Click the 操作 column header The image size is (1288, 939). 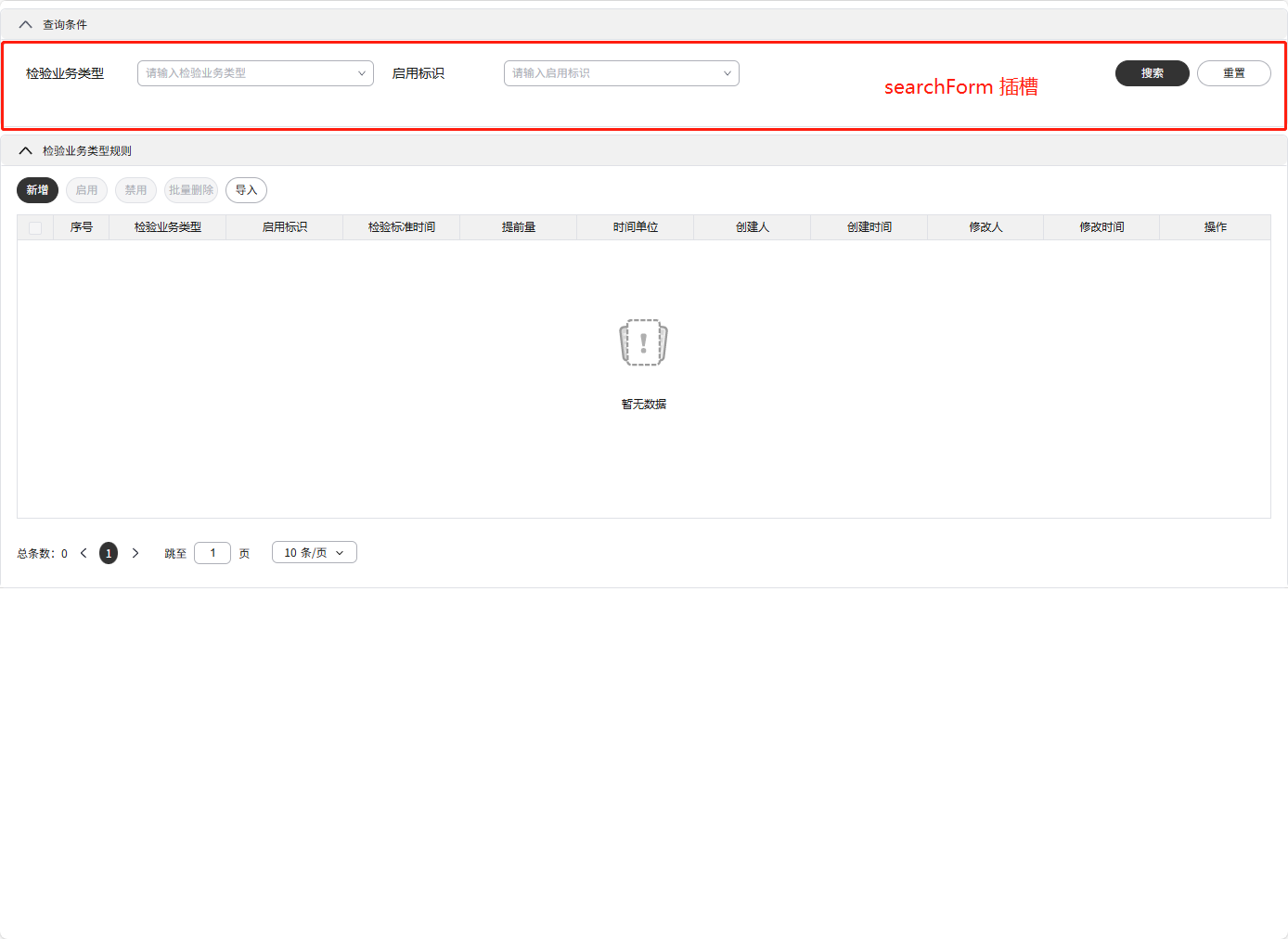(1216, 226)
